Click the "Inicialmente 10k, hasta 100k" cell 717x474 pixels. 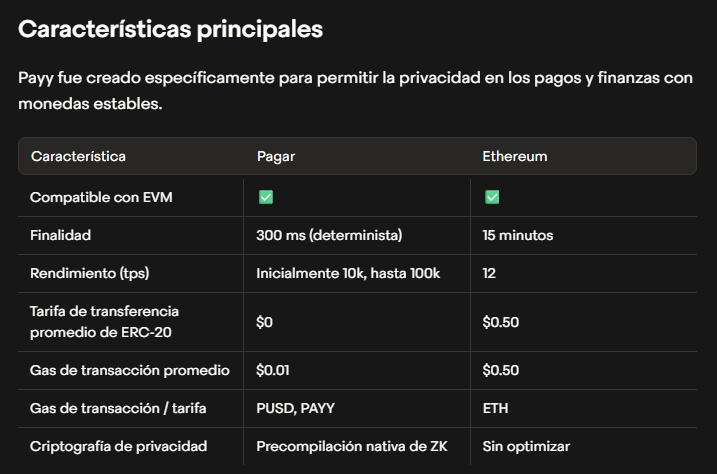pos(348,273)
